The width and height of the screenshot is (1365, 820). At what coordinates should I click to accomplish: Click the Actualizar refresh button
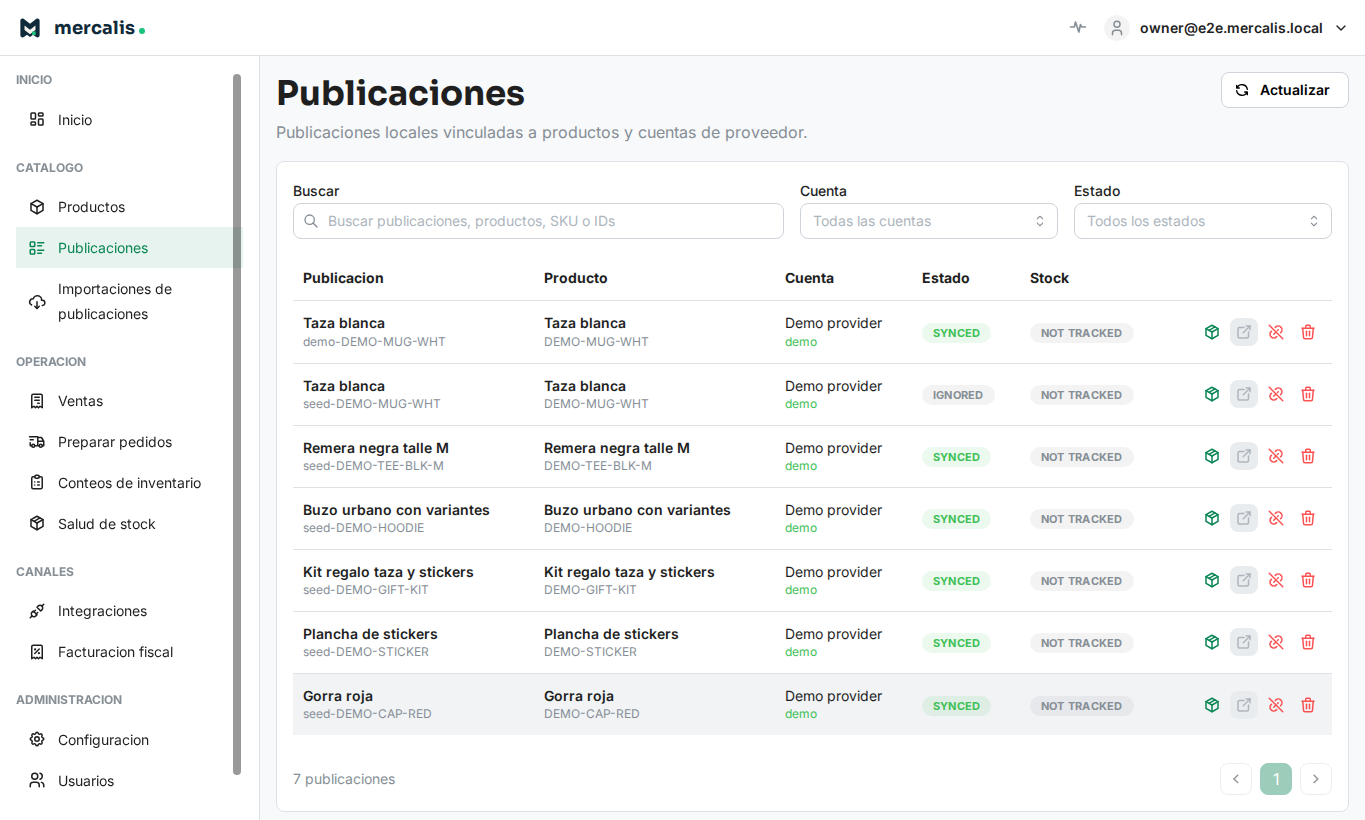coord(1284,90)
